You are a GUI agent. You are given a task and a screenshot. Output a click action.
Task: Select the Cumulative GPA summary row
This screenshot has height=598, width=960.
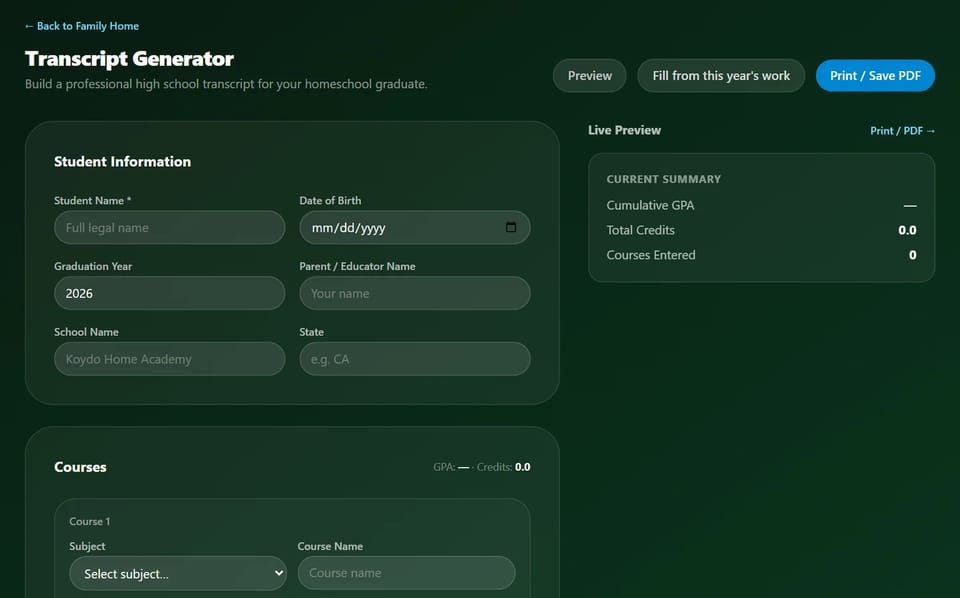click(x=762, y=206)
